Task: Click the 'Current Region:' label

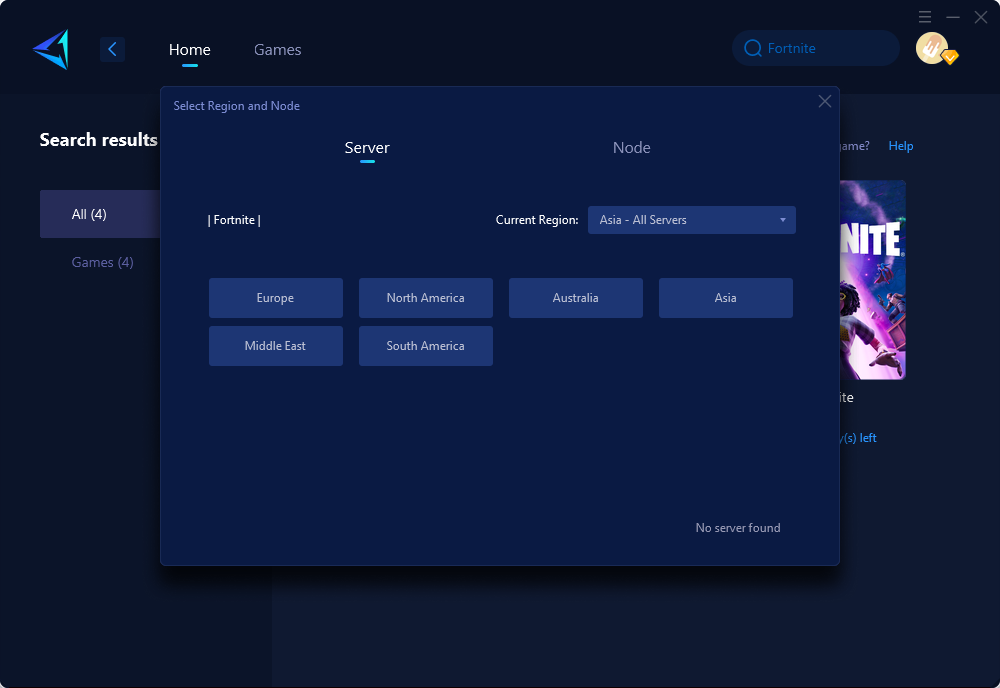Action: click(x=537, y=220)
